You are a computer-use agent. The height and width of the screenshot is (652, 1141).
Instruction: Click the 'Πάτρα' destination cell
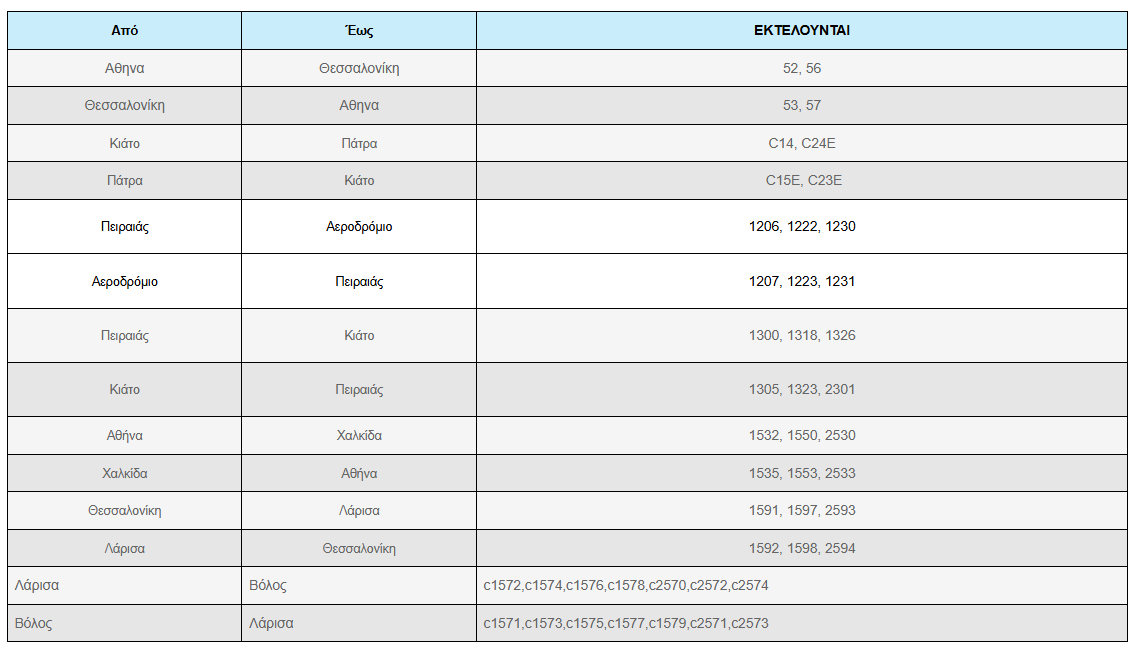click(359, 143)
